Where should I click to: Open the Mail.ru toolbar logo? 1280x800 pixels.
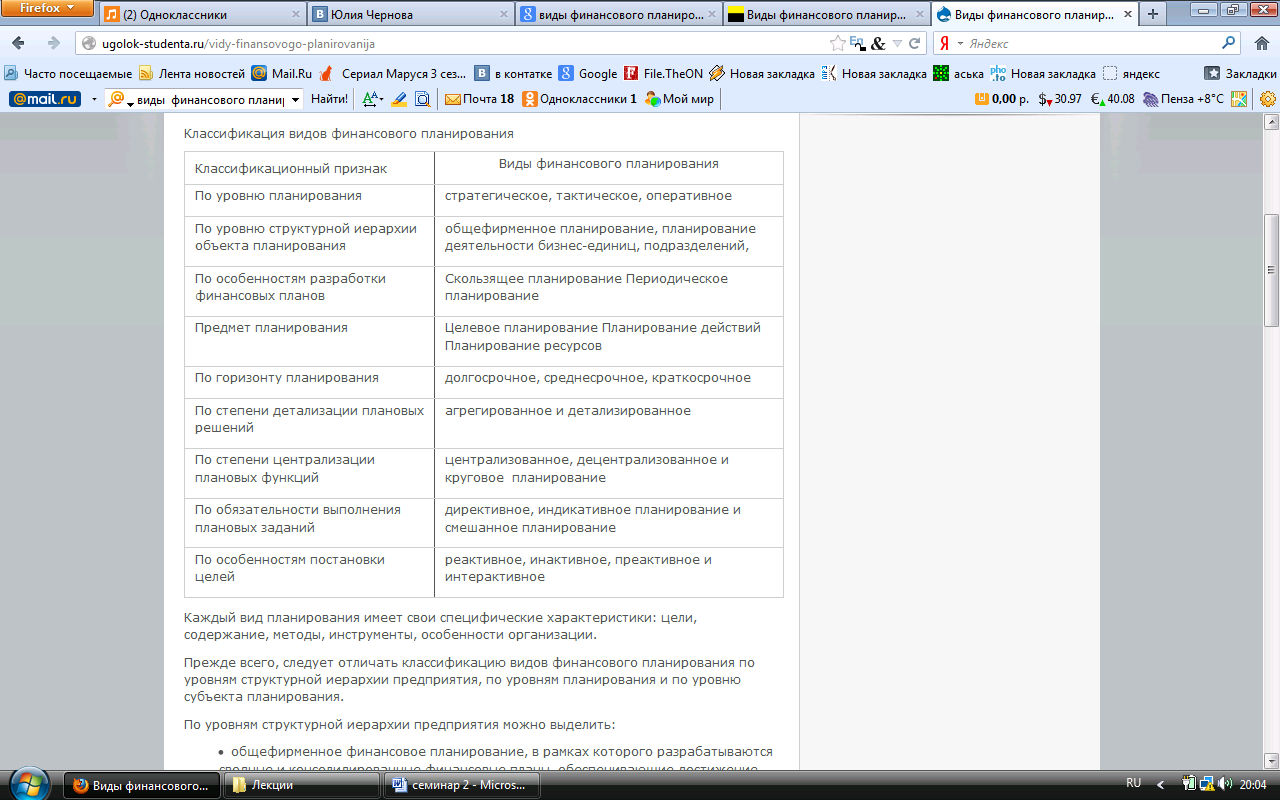[x=44, y=99]
